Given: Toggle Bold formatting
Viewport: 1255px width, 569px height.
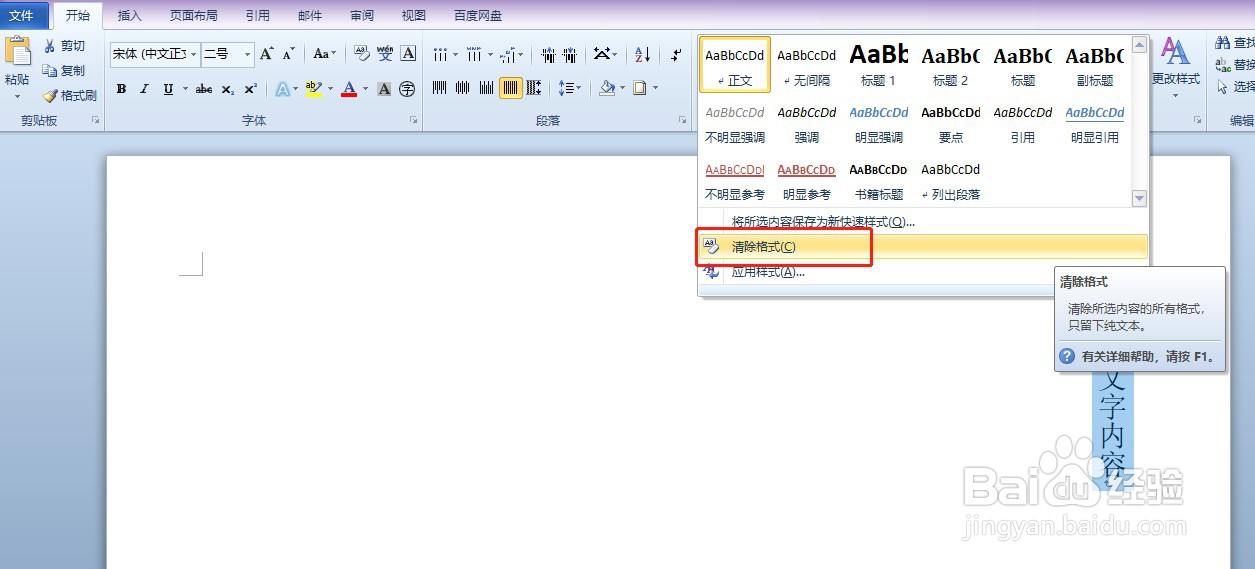Looking at the screenshot, I should [121, 89].
